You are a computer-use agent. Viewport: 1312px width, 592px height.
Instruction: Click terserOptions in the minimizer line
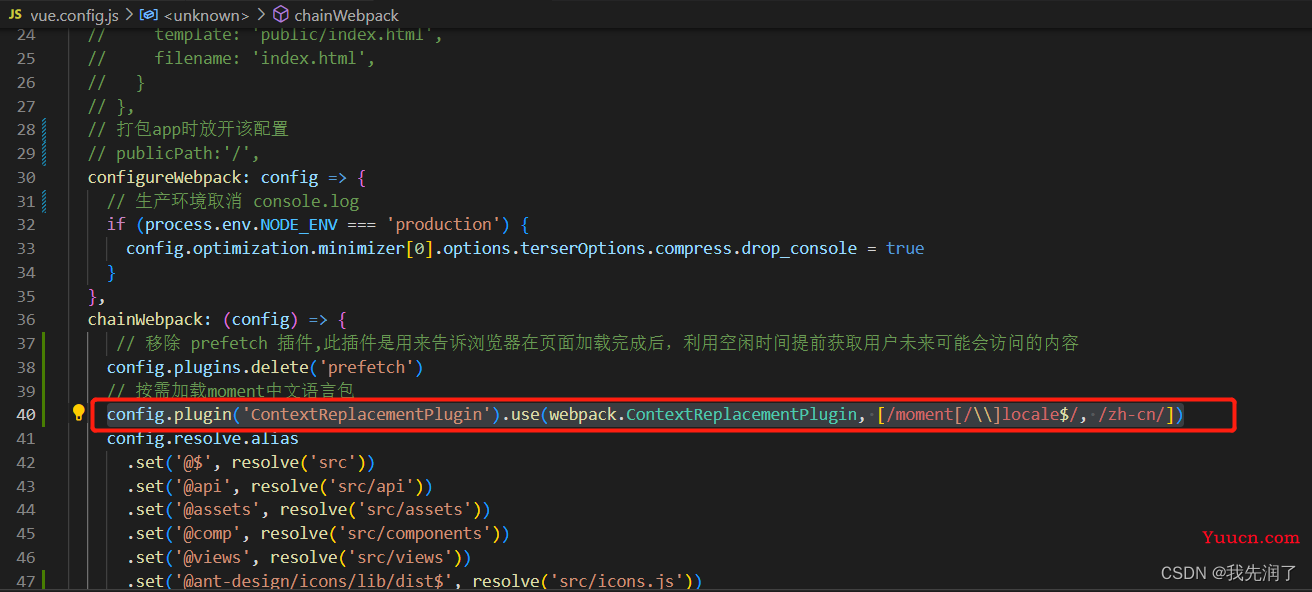583,248
